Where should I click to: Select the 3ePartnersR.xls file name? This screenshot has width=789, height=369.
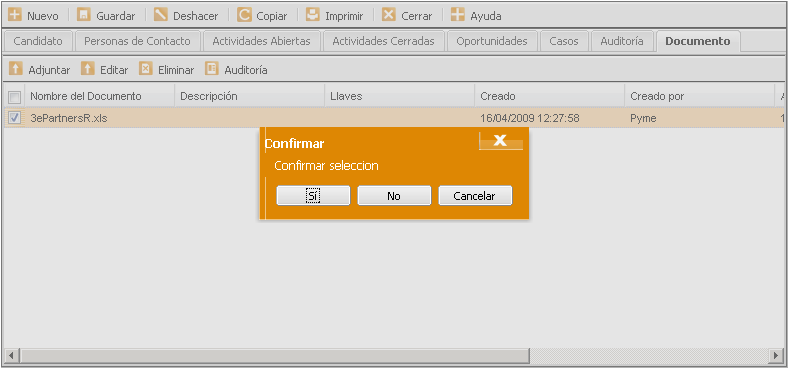pyautogui.click(x=69, y=119)
